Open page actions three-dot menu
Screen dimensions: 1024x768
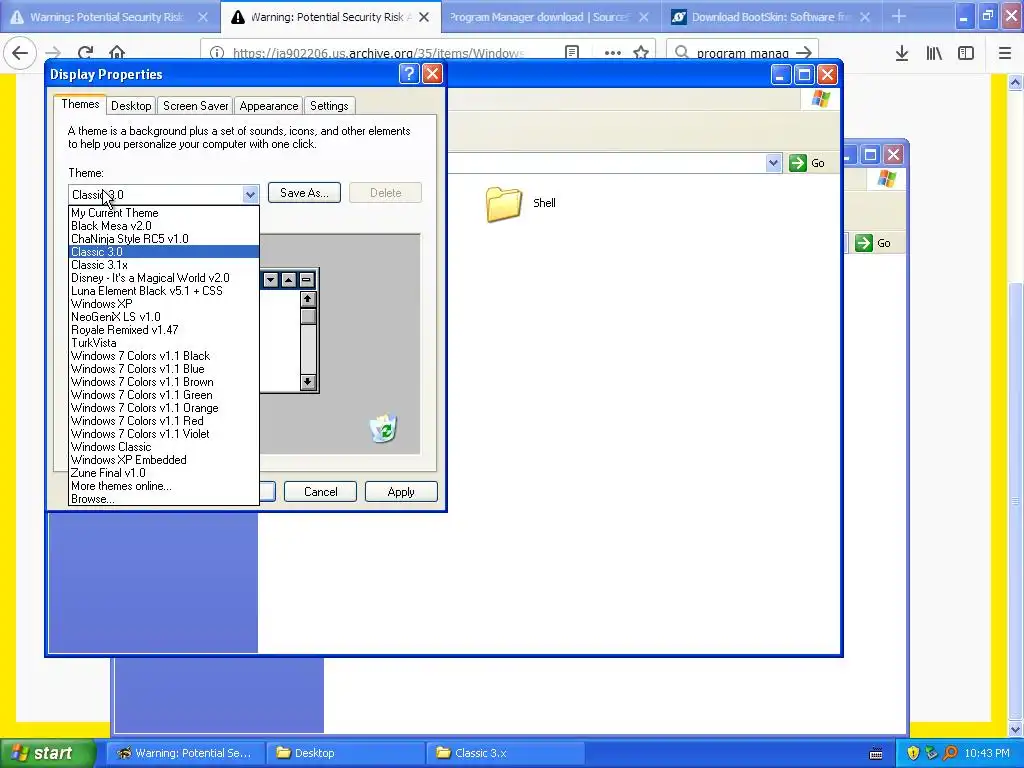(x=613, y=52)
